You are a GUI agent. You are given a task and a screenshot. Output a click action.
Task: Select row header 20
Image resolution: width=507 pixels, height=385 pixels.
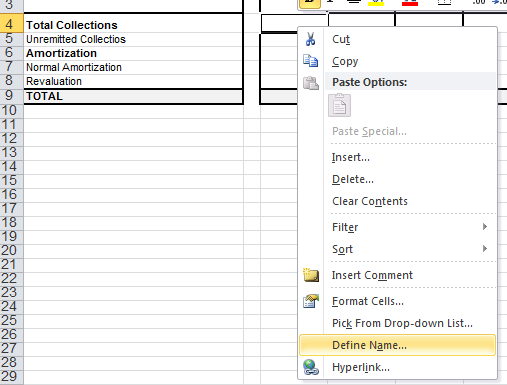[x=12, y=251]
